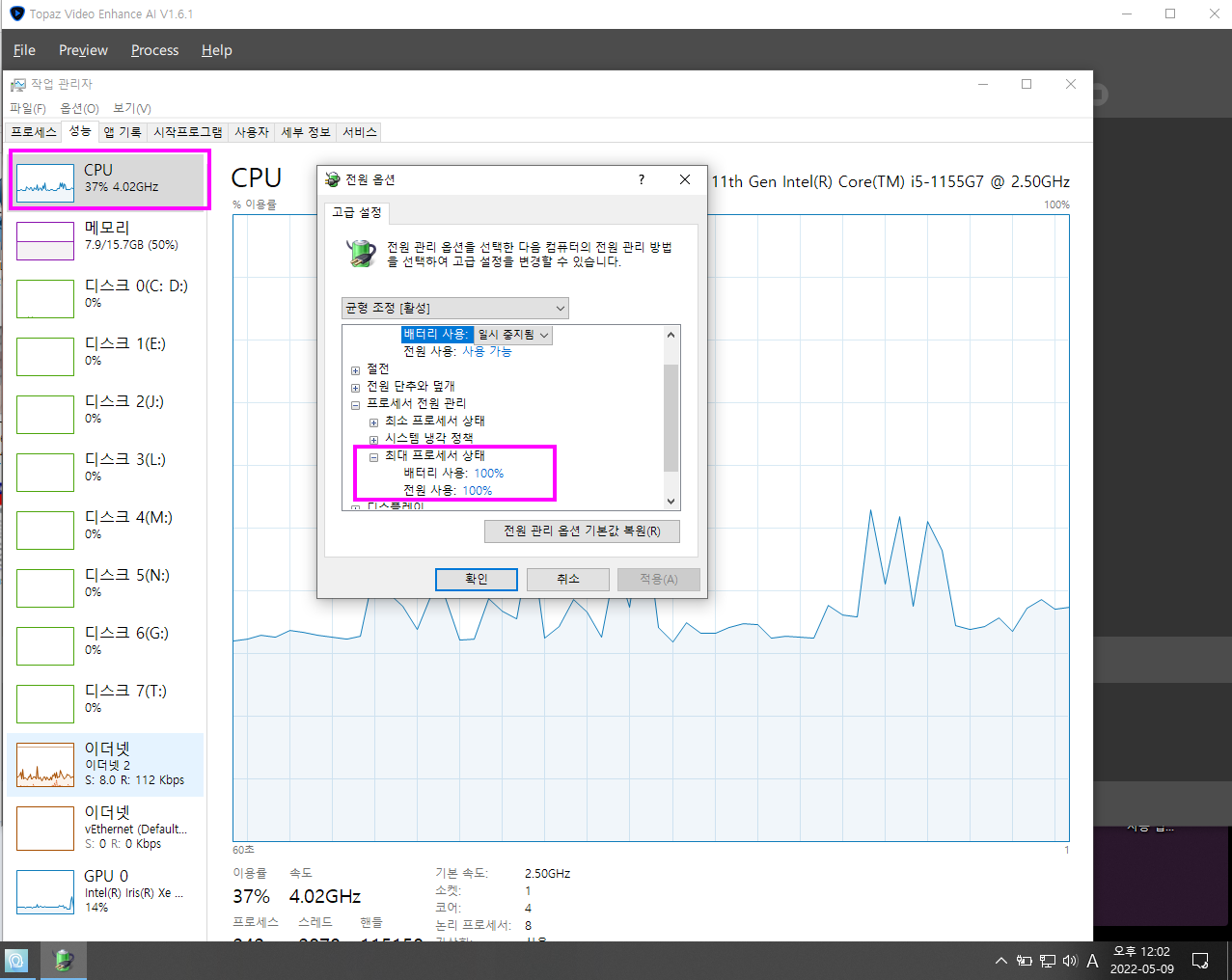Switch to the 시작프로그램 tab
This screenshot has height=980, width=1232.
point(188,132)
